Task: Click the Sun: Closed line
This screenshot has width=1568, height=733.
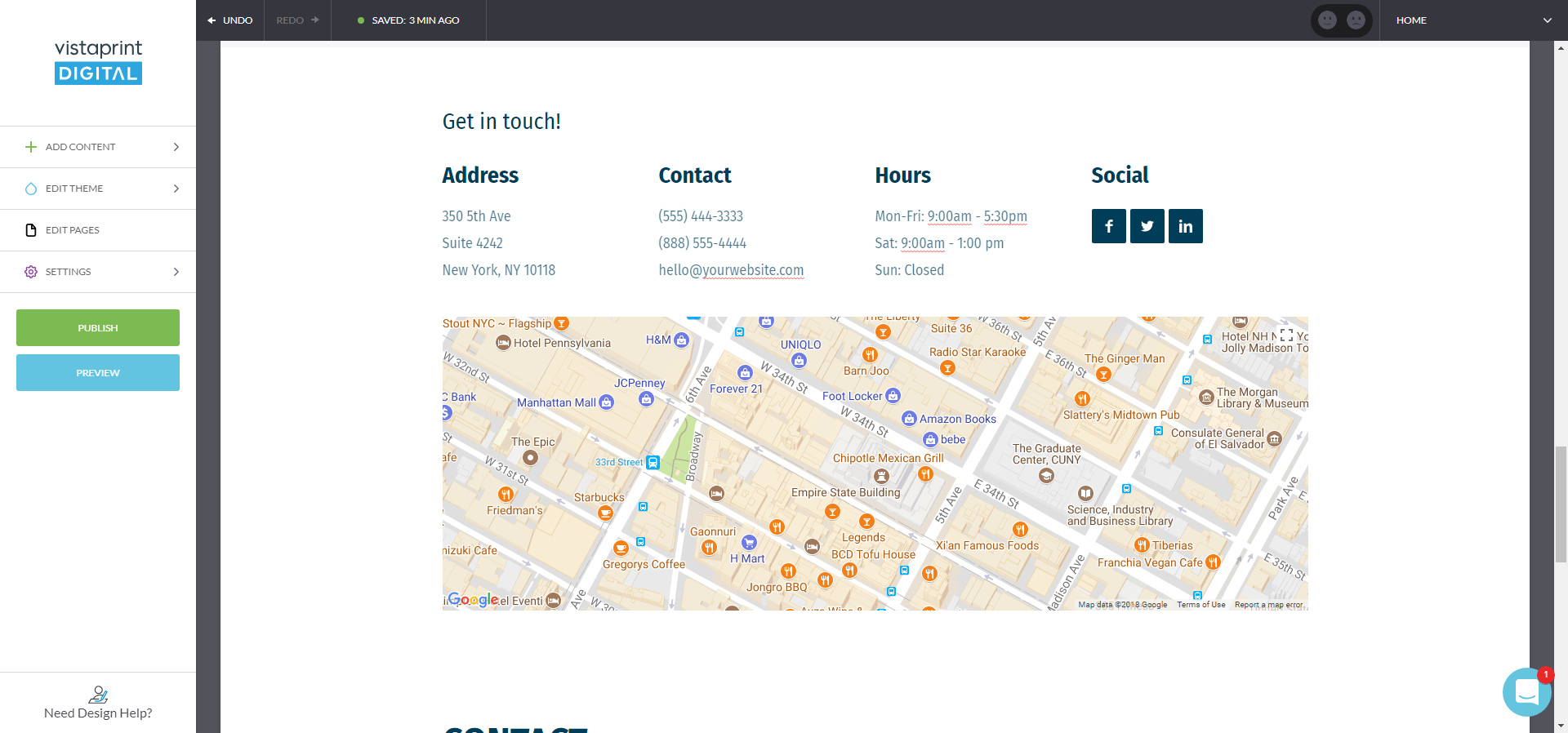Action: coord(909,270)
